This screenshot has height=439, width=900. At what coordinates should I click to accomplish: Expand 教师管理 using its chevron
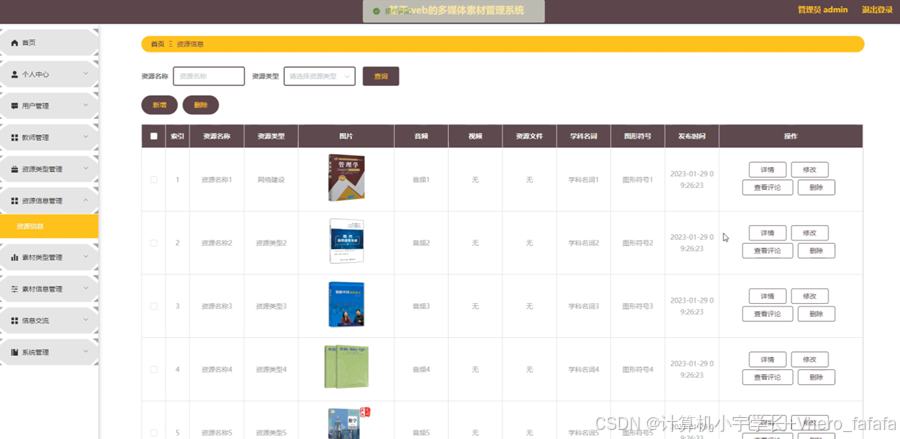pyautogui.click(x=86, y=137)
